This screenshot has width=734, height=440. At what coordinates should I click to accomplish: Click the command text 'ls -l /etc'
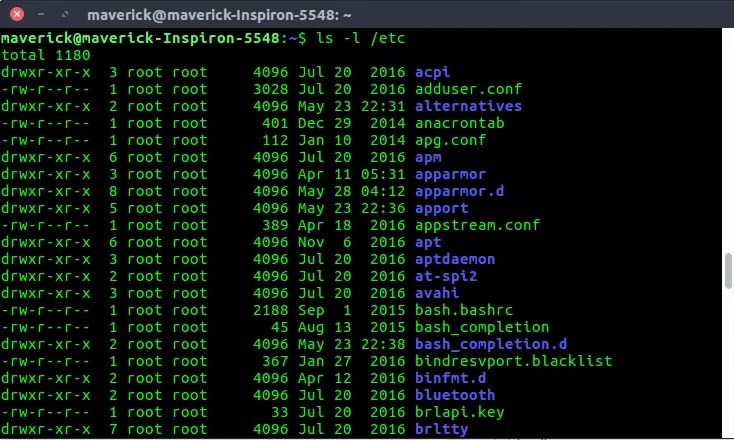pyautogui.click(x=360, y=38)
